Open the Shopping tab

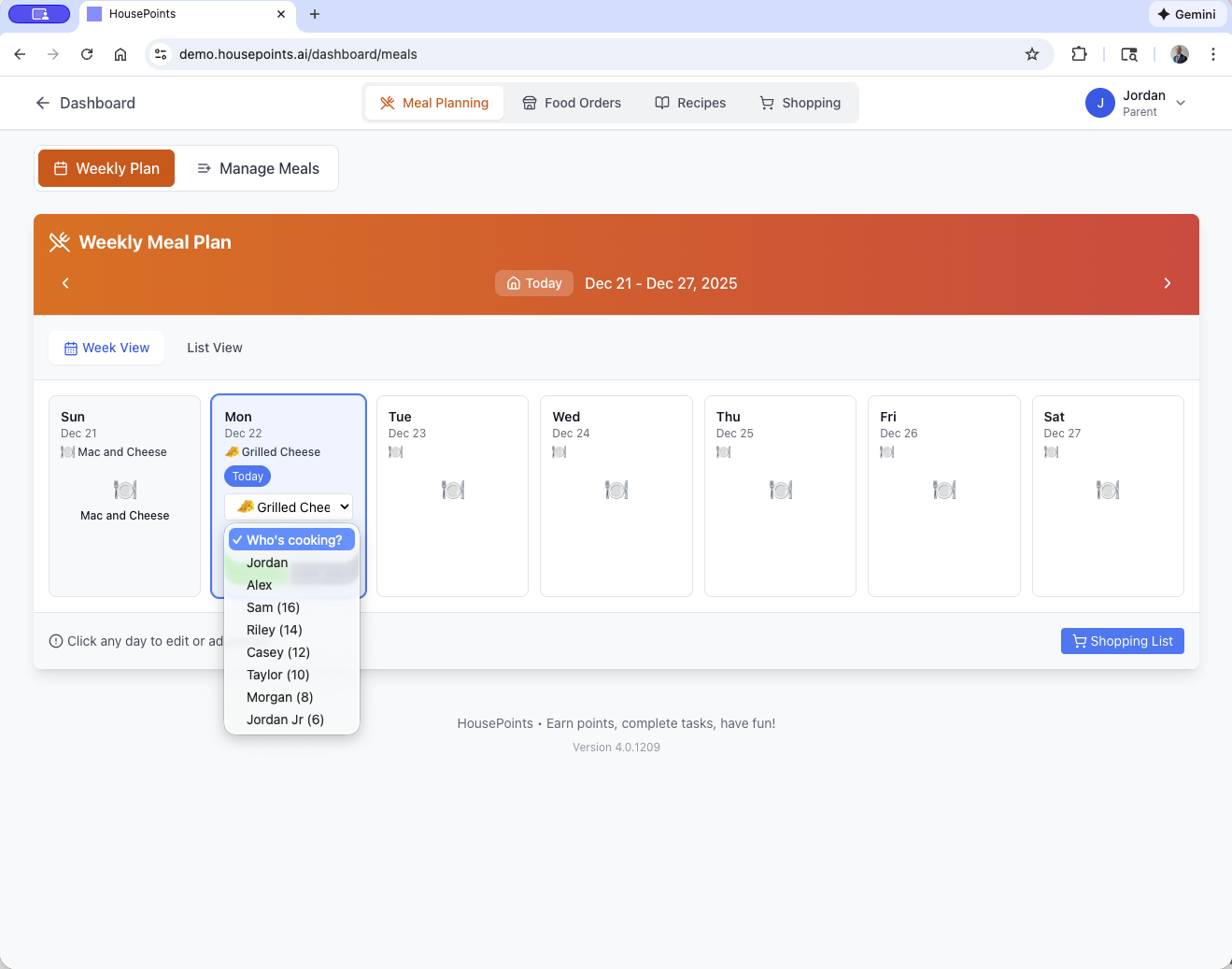coord(800,103)
